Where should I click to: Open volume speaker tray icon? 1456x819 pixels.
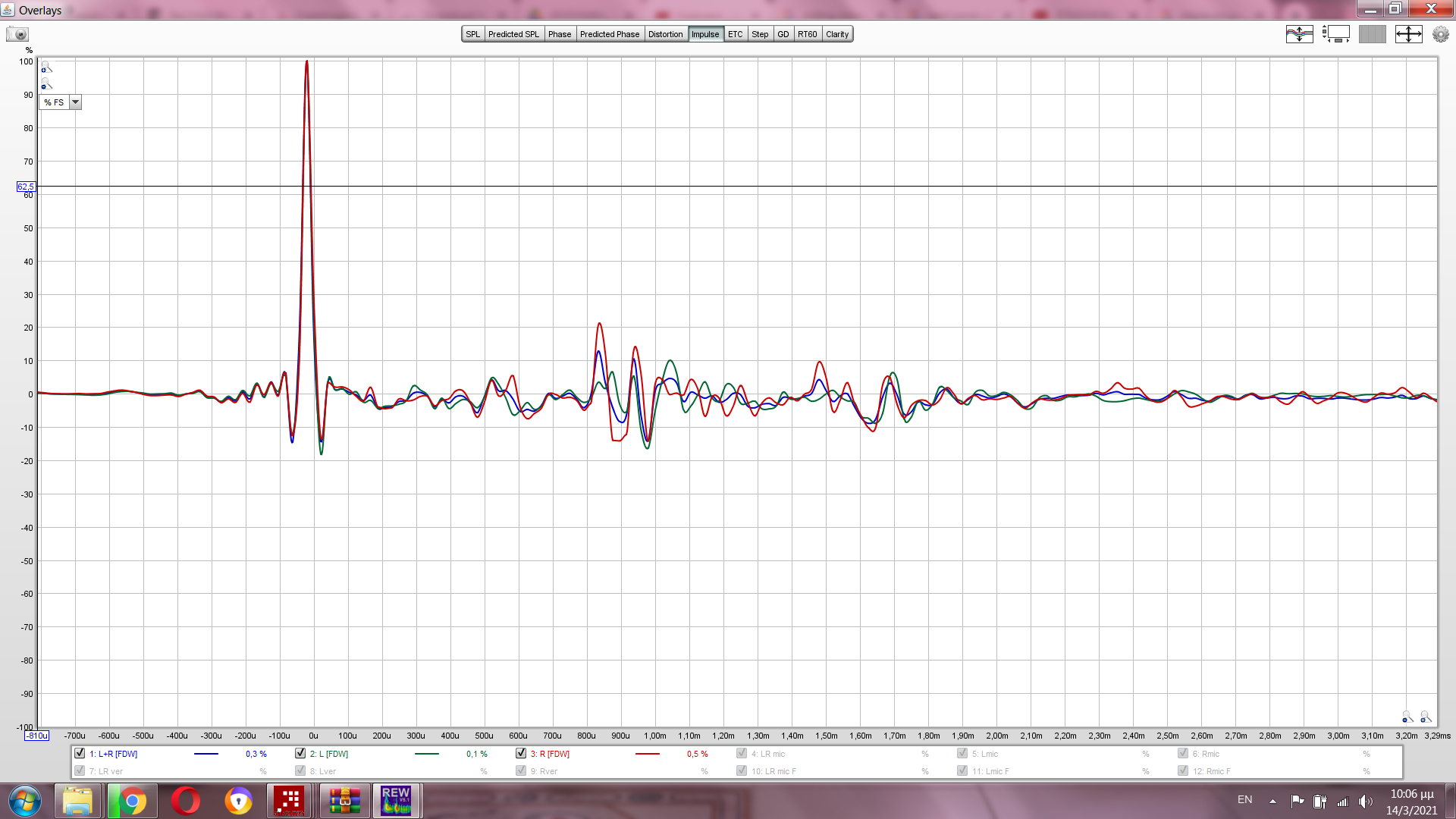click(1365, 801)
